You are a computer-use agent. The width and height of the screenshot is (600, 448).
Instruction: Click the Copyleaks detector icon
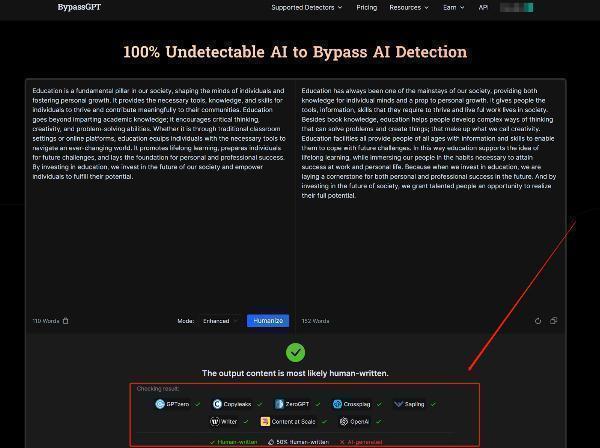point(217,404)
